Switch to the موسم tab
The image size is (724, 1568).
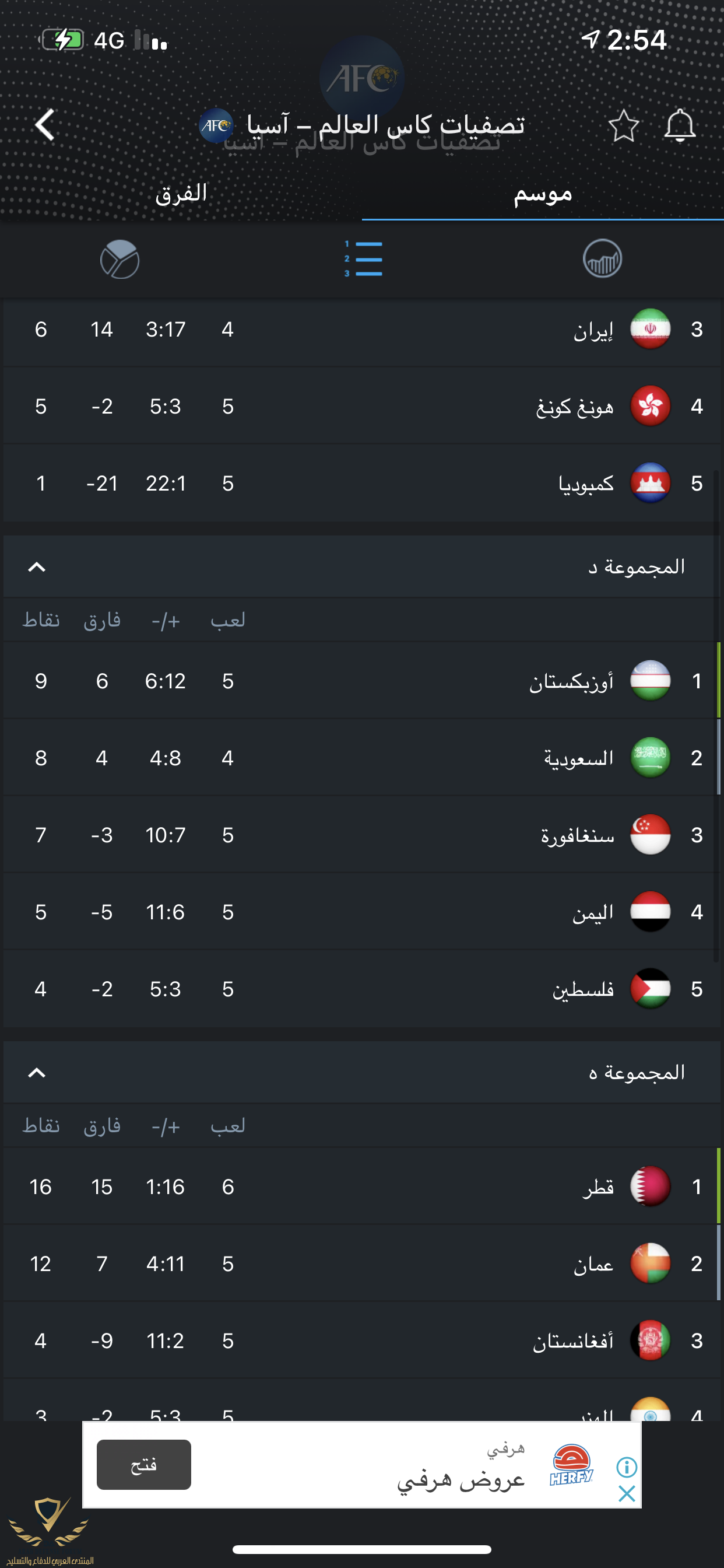click(x=543, y=194)
